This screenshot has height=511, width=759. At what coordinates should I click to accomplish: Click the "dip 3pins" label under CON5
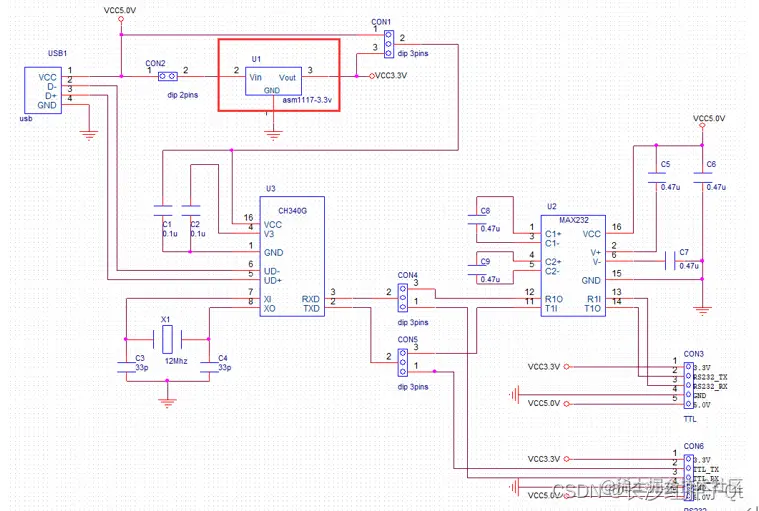[413, 387]
